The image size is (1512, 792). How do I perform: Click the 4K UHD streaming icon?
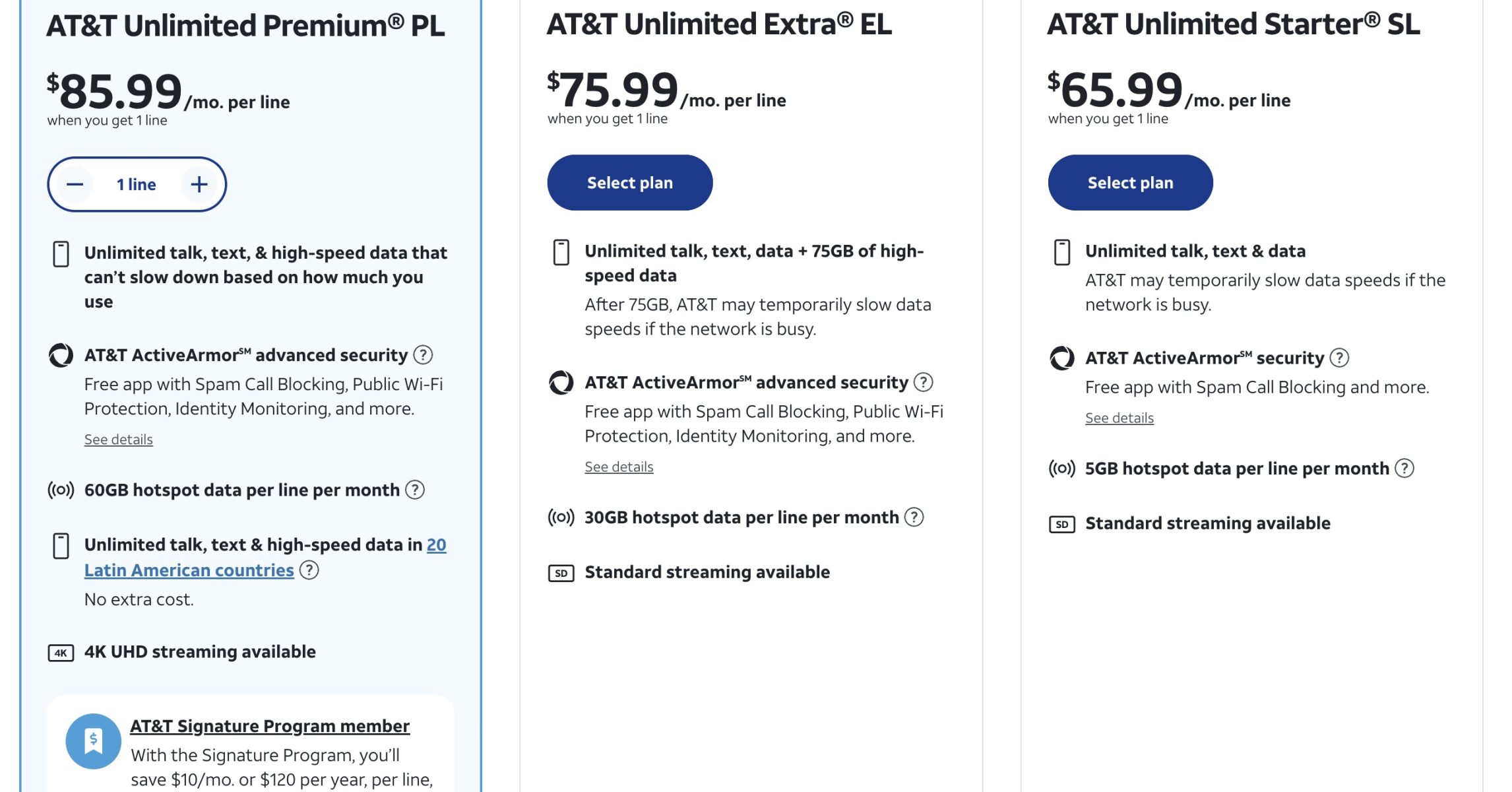pos(61,653)
